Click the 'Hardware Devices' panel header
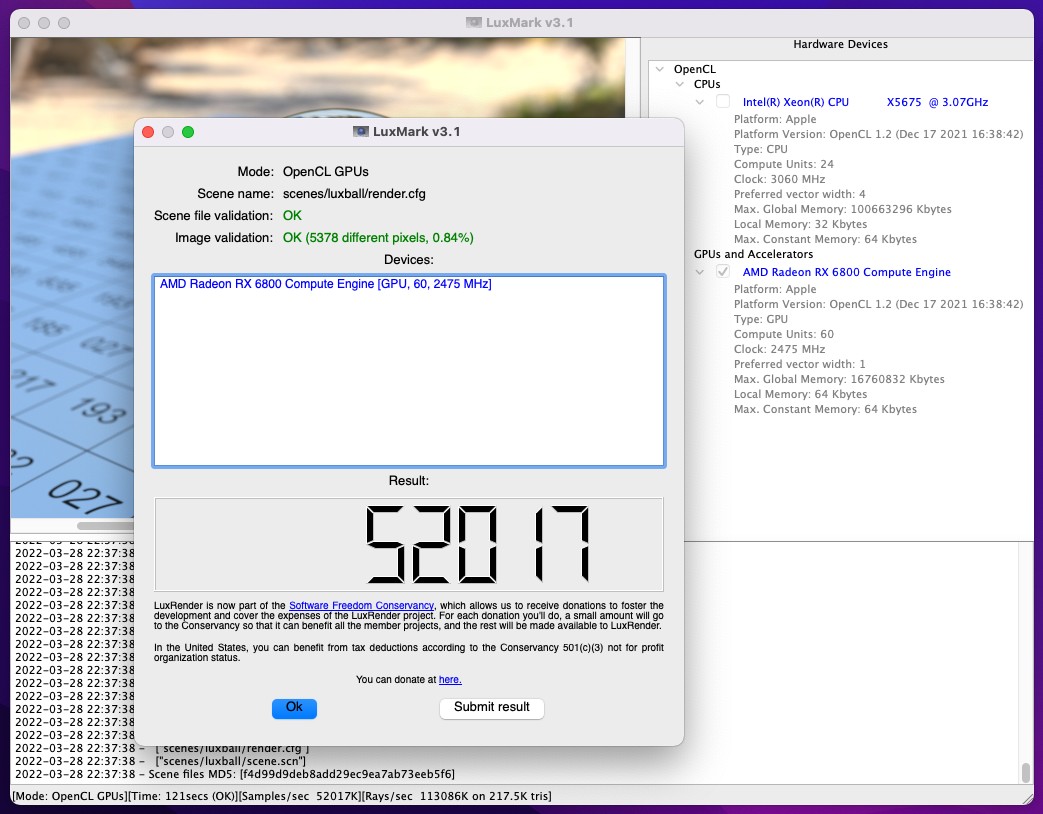This screenshot has width=1043, height=814. [840, 45]
